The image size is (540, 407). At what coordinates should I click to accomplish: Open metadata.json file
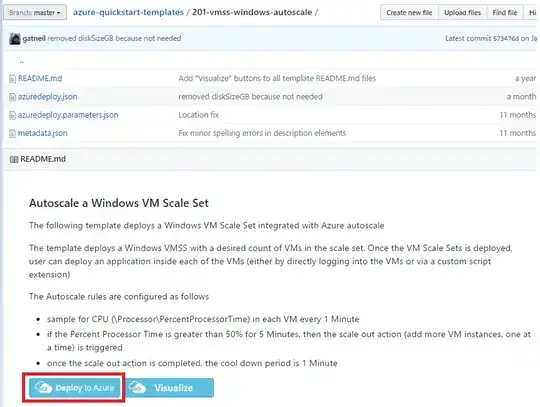pos(43,133)
